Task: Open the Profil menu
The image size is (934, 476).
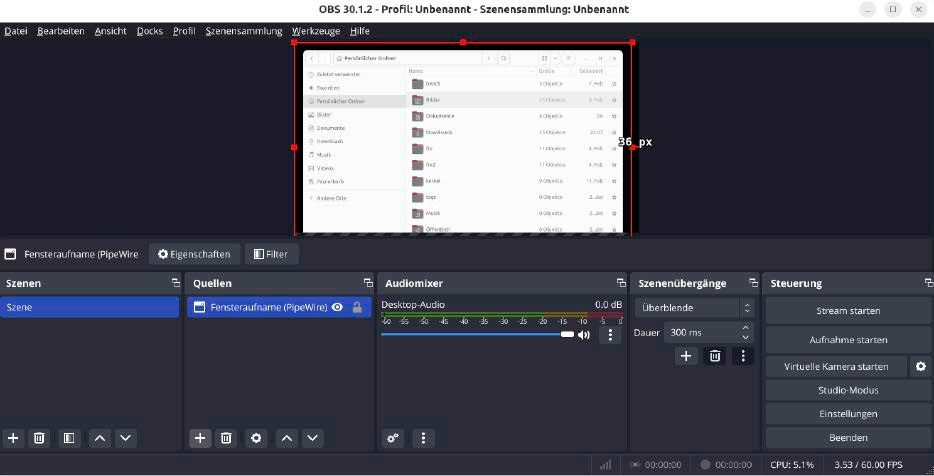Action: click(x=184, y=31)
